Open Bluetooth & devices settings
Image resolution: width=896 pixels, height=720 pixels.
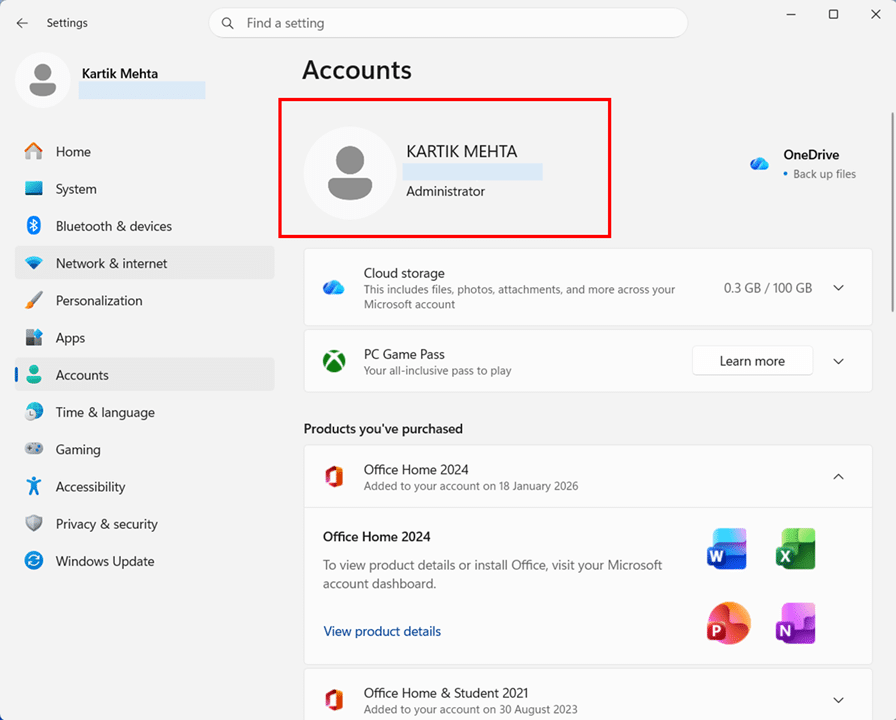point(113,226)
